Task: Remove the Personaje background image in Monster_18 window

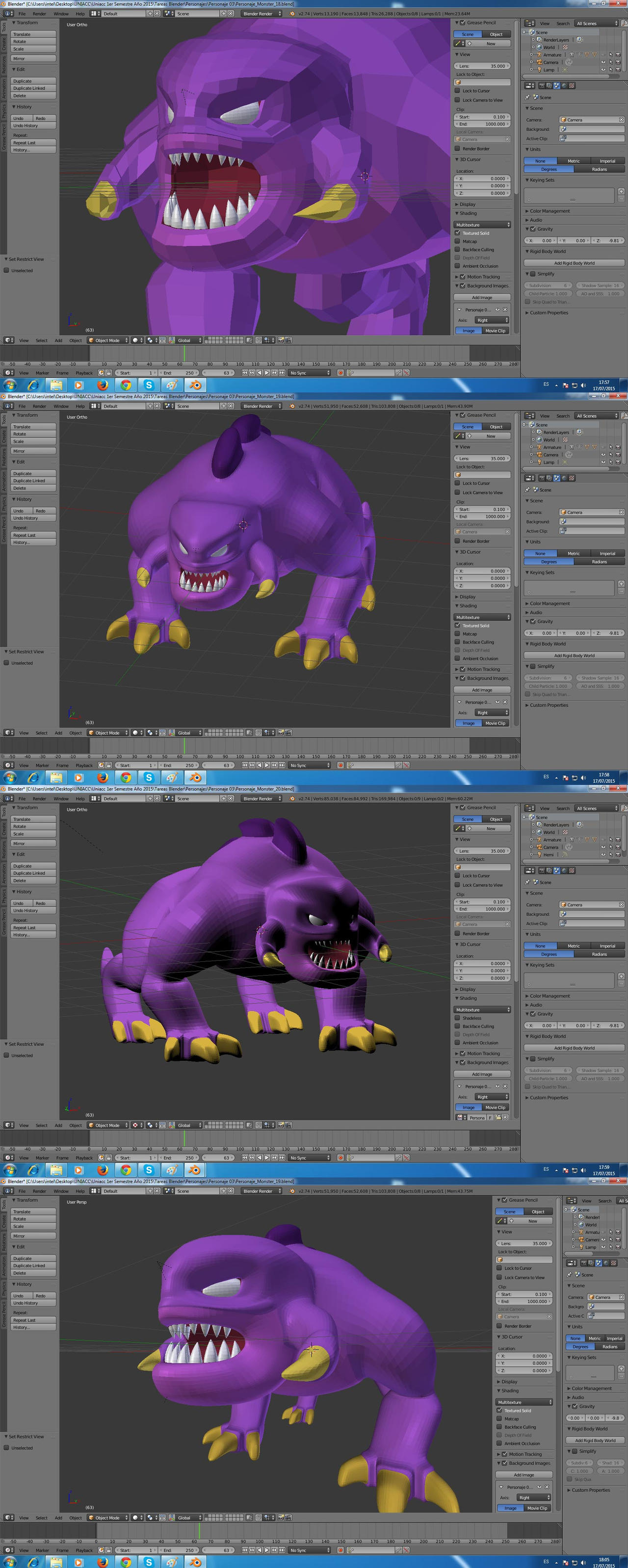Action: point(505,310)
